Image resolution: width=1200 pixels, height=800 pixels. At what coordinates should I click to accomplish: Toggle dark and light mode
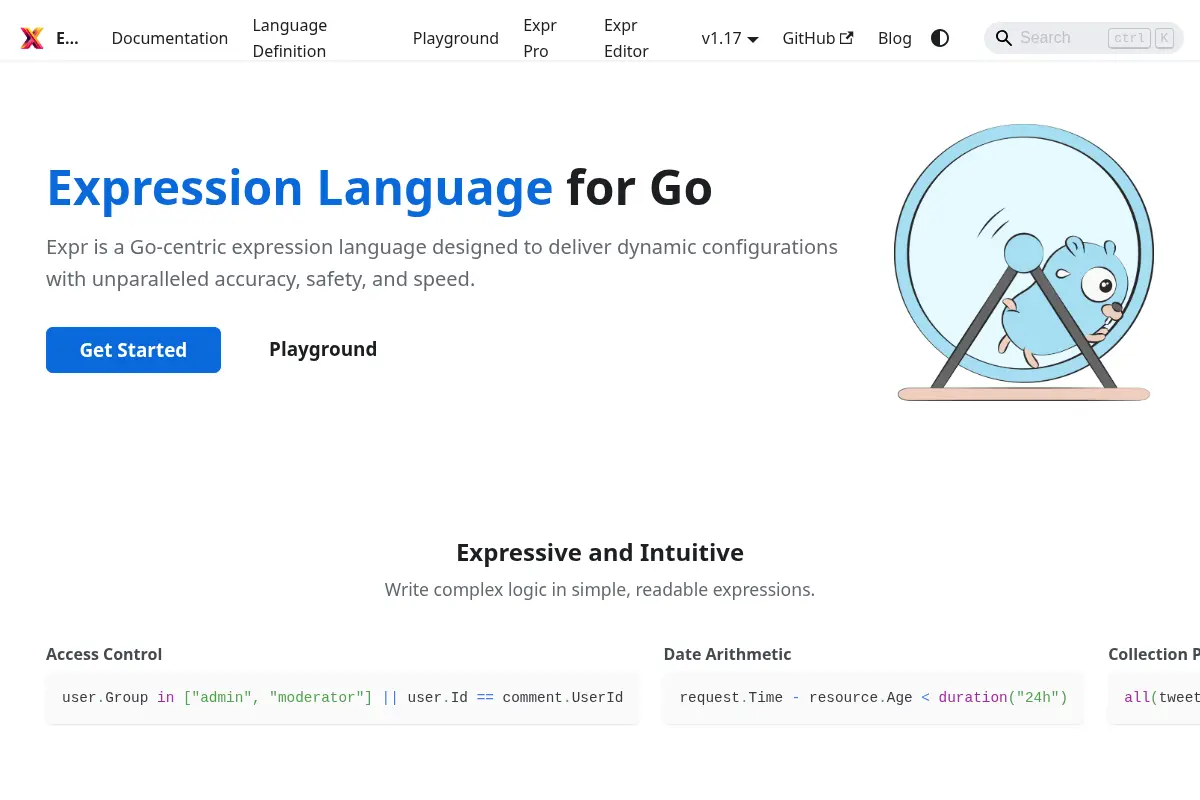pyautogui.click(x=940, y=38)
